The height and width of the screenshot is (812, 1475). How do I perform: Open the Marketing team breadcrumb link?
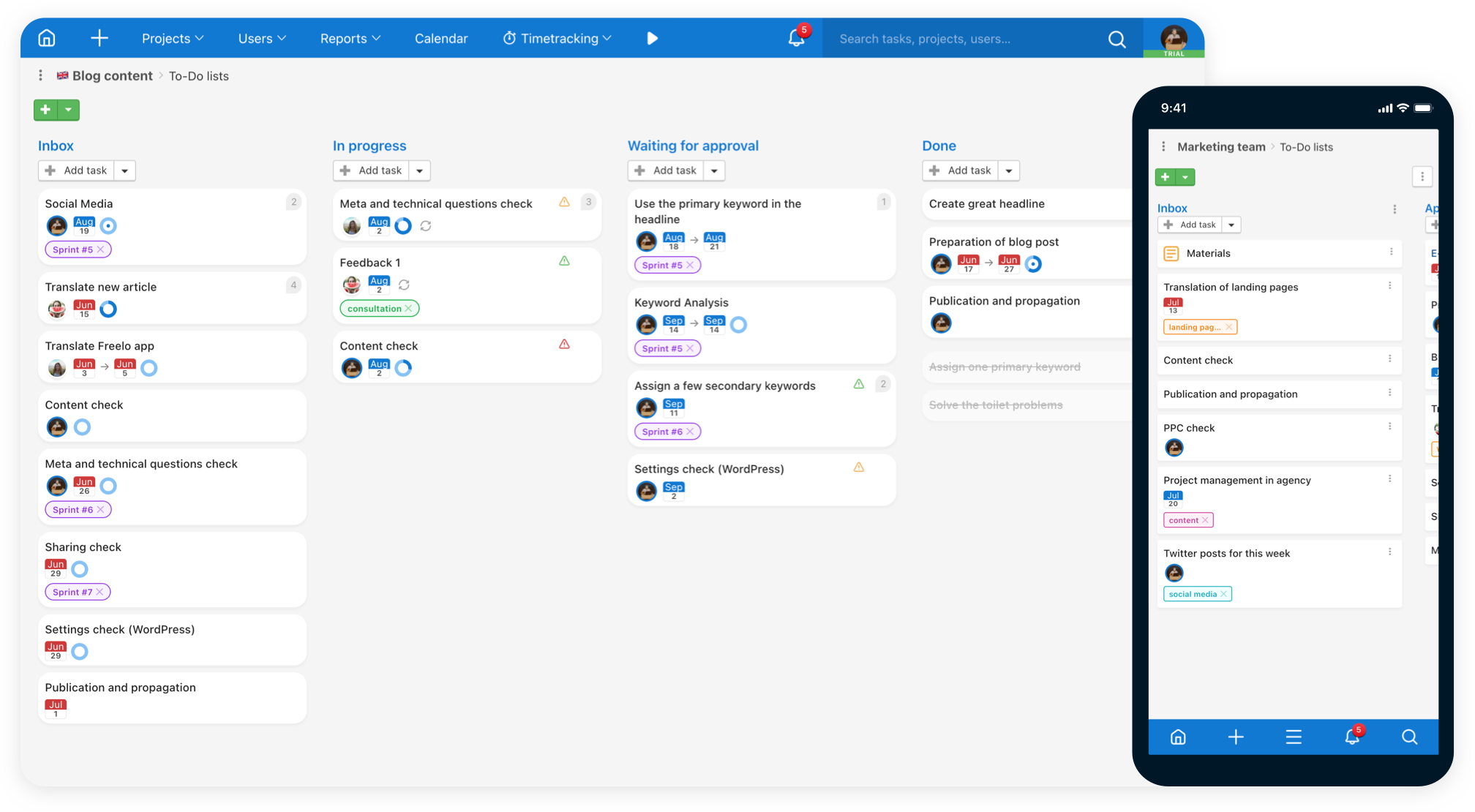(1220, 146)
